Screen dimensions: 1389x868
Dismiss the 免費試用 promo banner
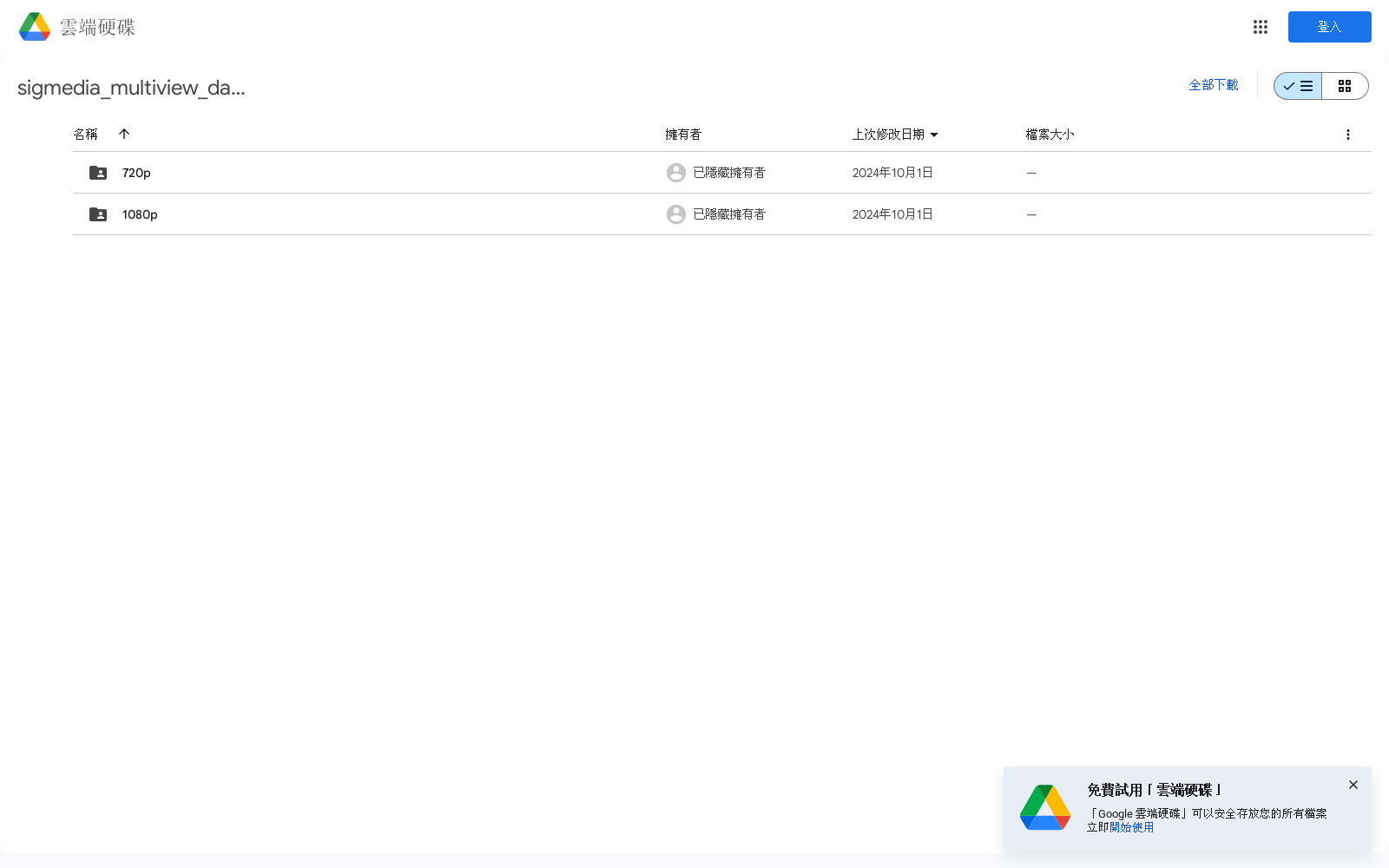(1353, 784)
